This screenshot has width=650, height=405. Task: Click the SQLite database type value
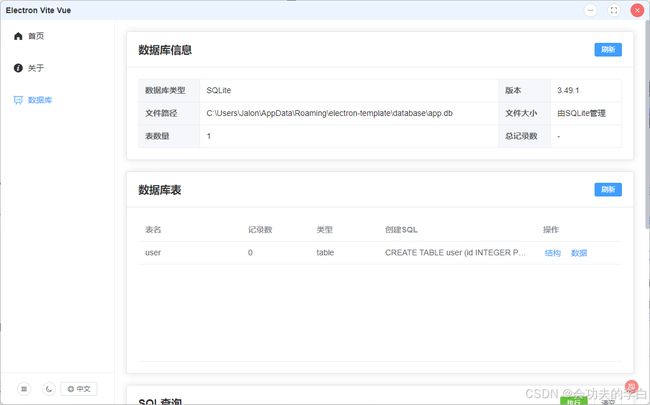pos(218,90)
